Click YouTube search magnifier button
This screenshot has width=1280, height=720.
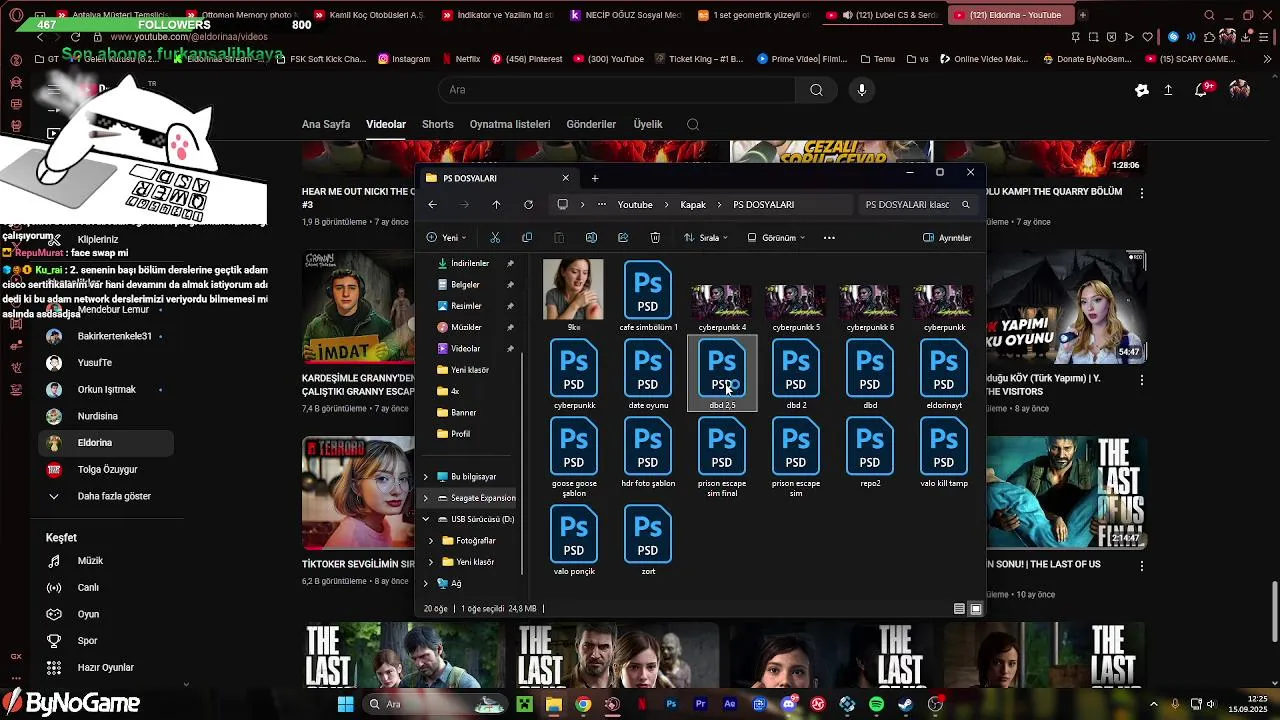[x=816, y=90]
